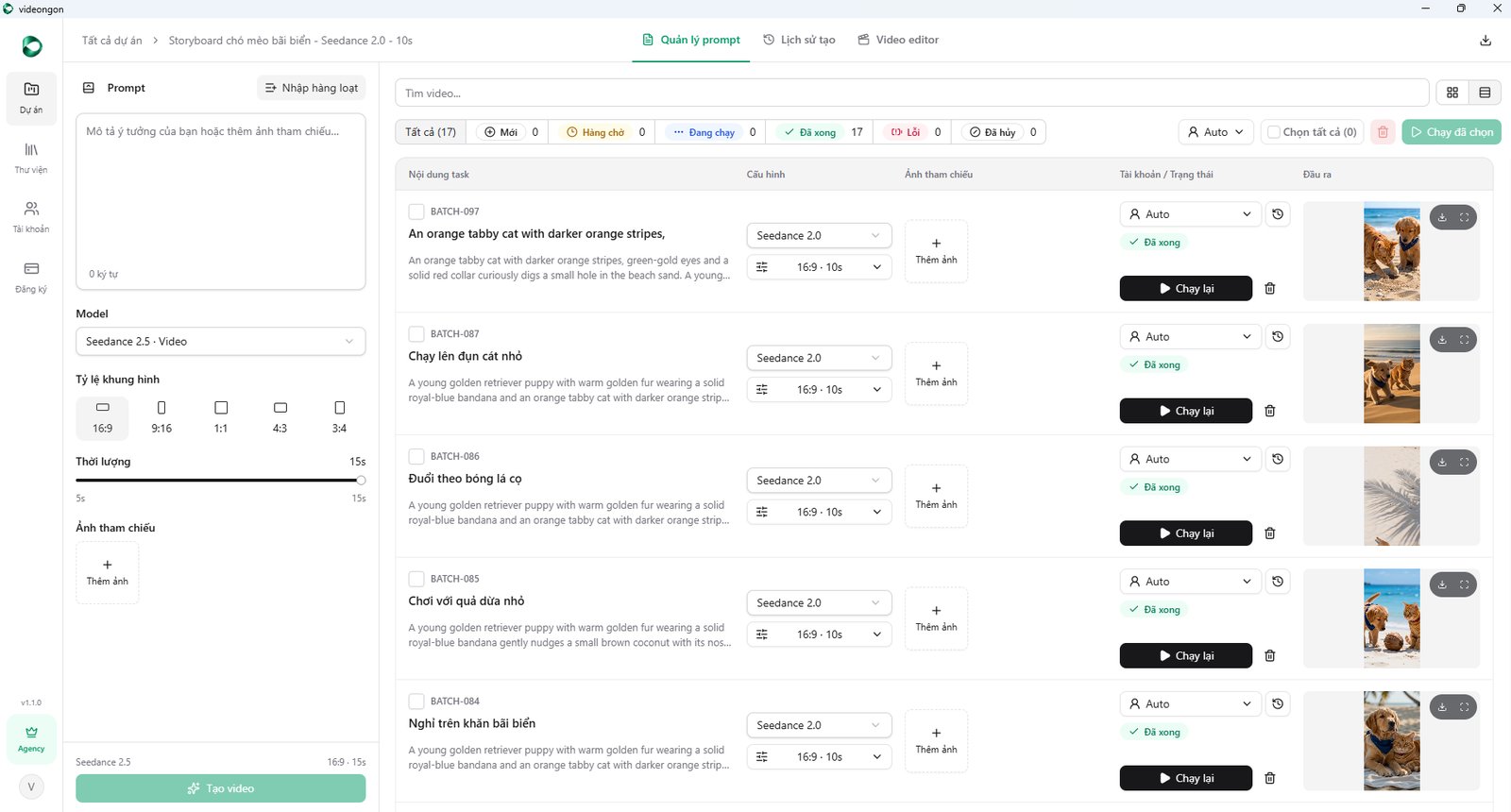Download BATCH-087 output video
1511x812 pixels.
click(1442, 340)
